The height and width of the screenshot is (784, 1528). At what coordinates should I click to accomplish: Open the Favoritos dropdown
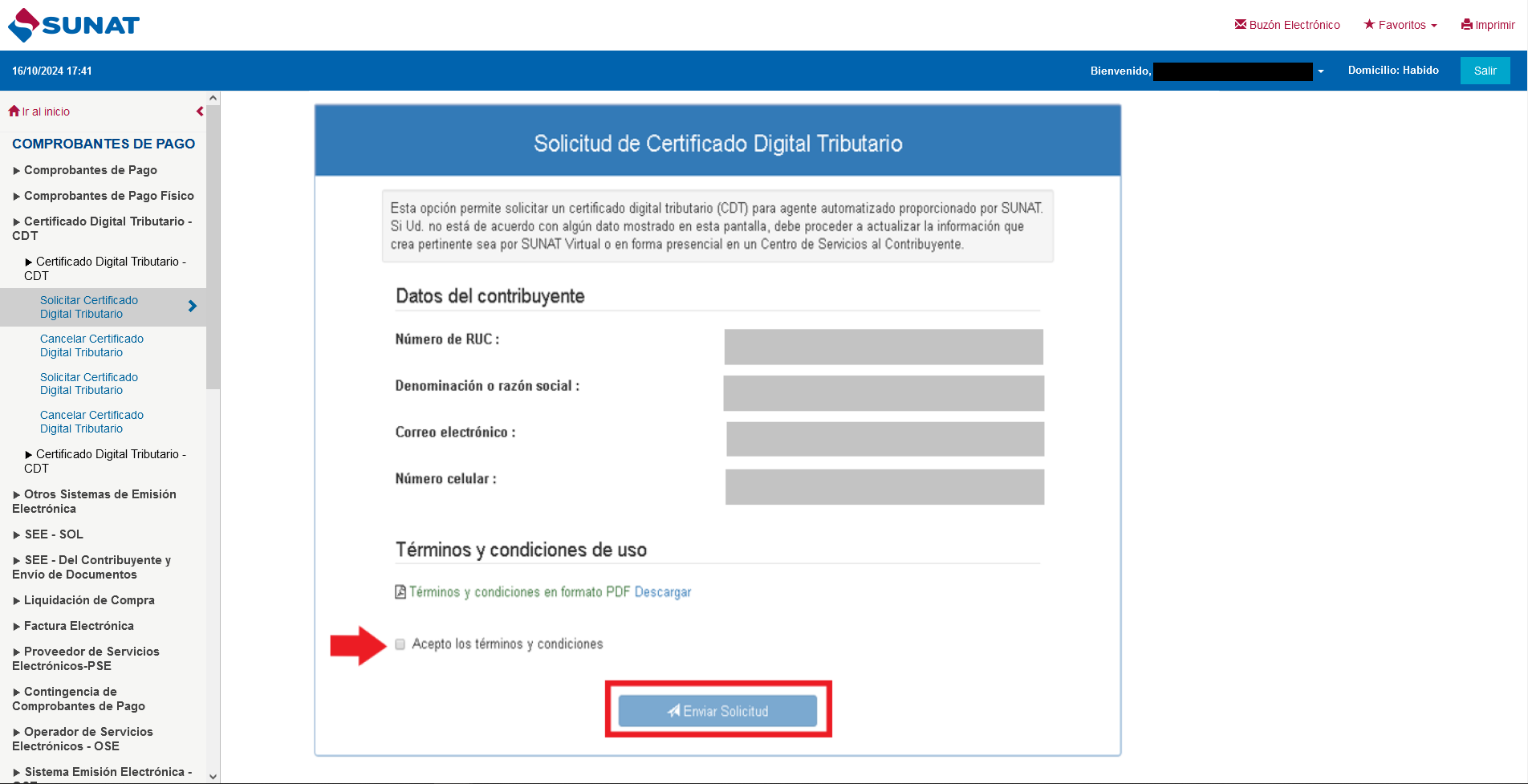tap(1400, 25)
